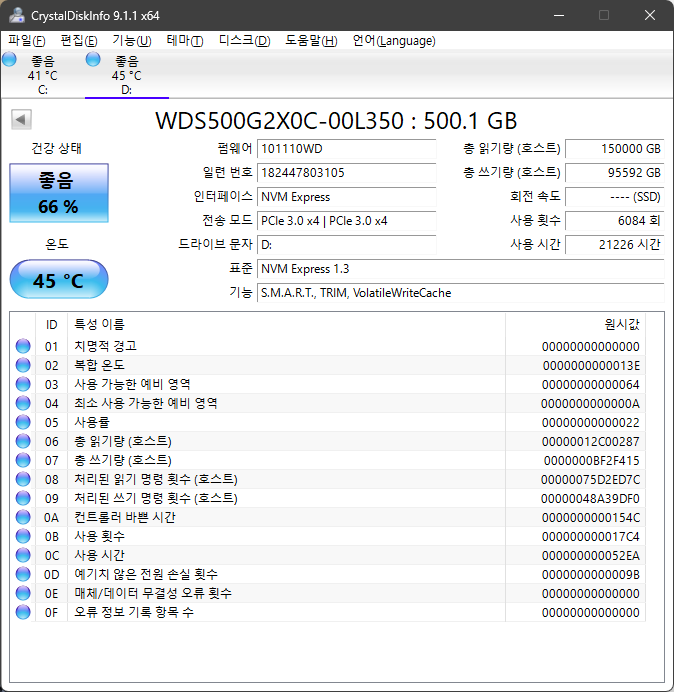Click the 좋음 66 % health status button

pos(59,193)
